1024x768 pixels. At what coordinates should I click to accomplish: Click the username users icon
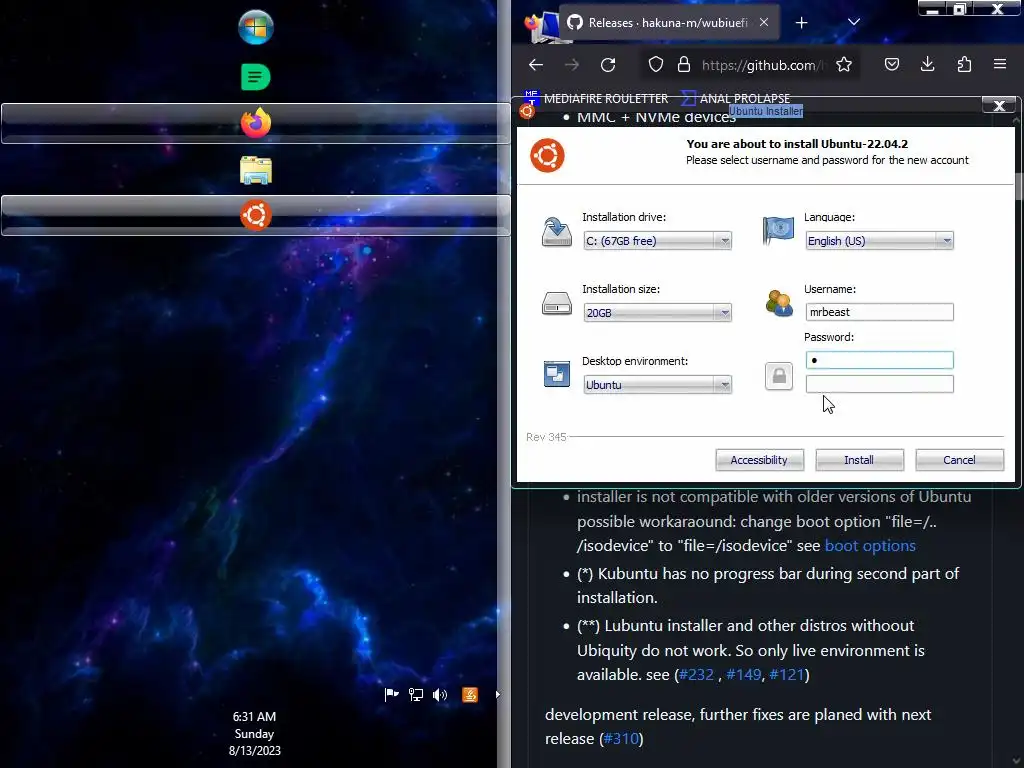pyautogui.click(x=778, y=303)
